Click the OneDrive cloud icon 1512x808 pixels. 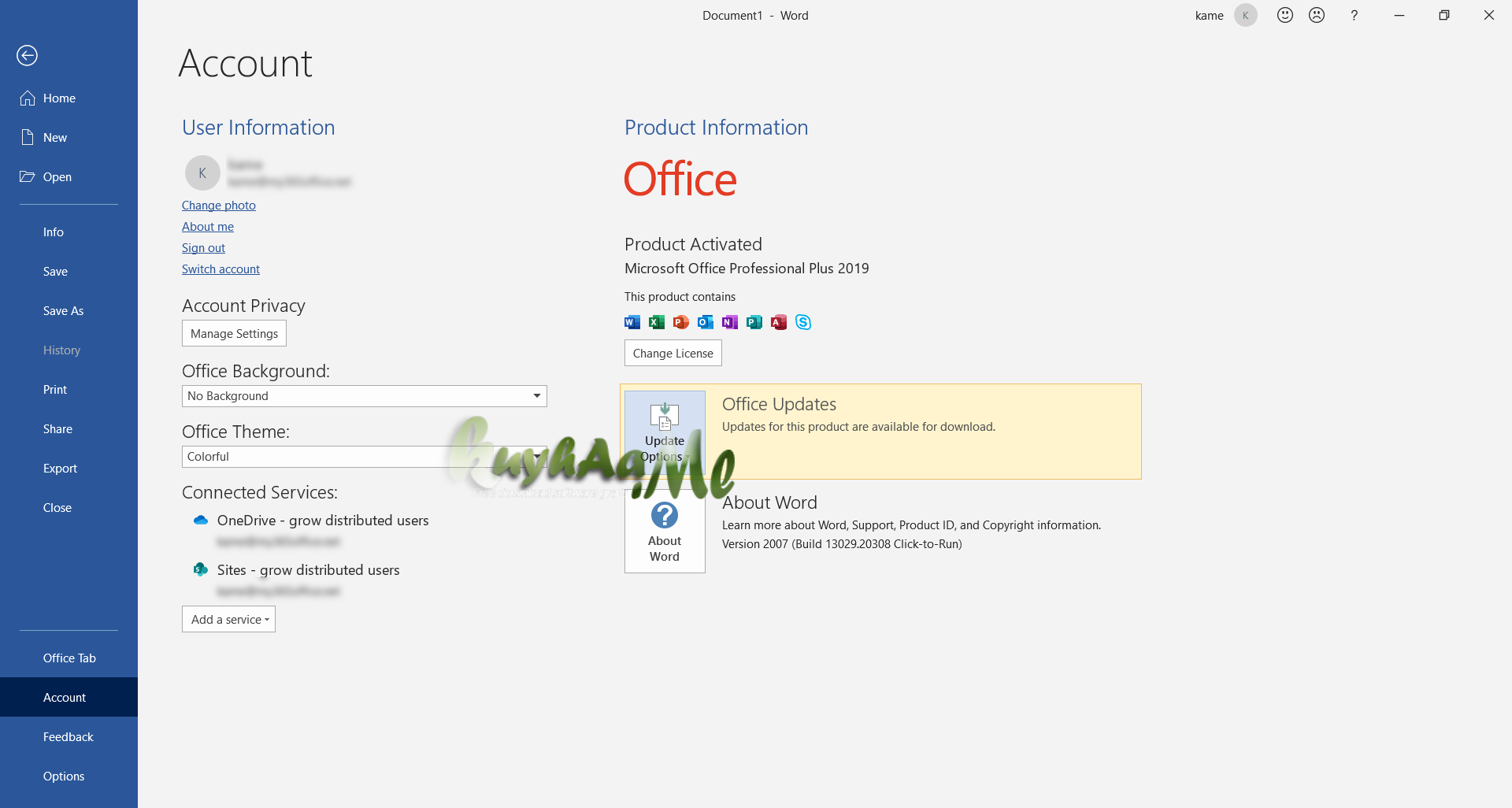201,520
